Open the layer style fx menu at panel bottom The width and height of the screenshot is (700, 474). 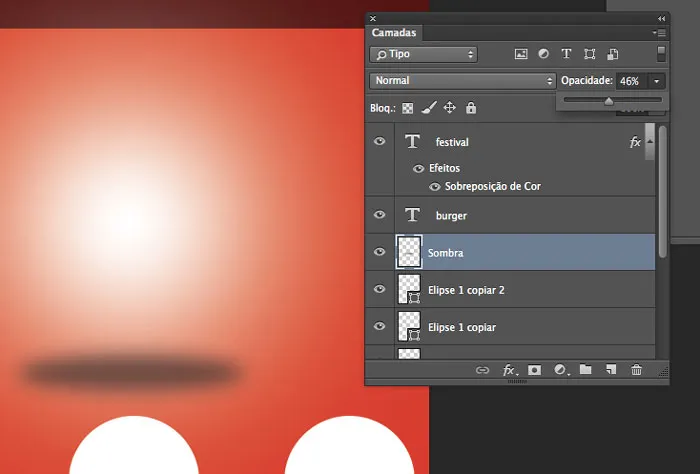(x=509, y=370)
